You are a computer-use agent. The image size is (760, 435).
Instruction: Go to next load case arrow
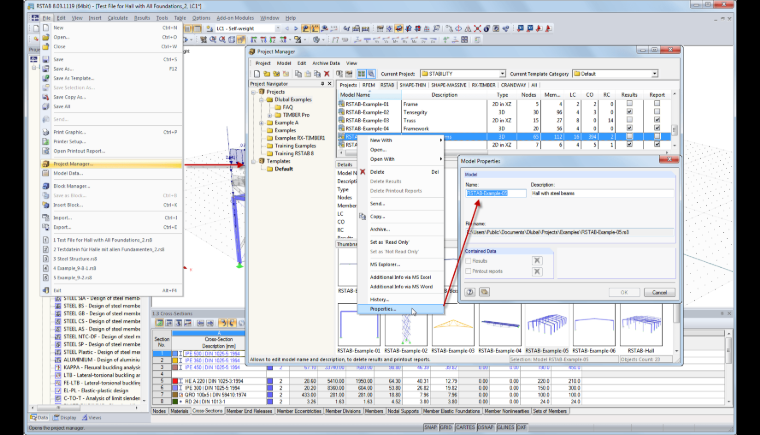(x=296, y=29)
